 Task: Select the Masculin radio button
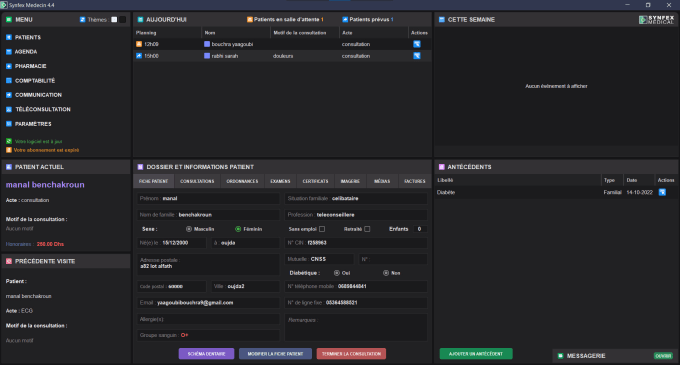189,229
